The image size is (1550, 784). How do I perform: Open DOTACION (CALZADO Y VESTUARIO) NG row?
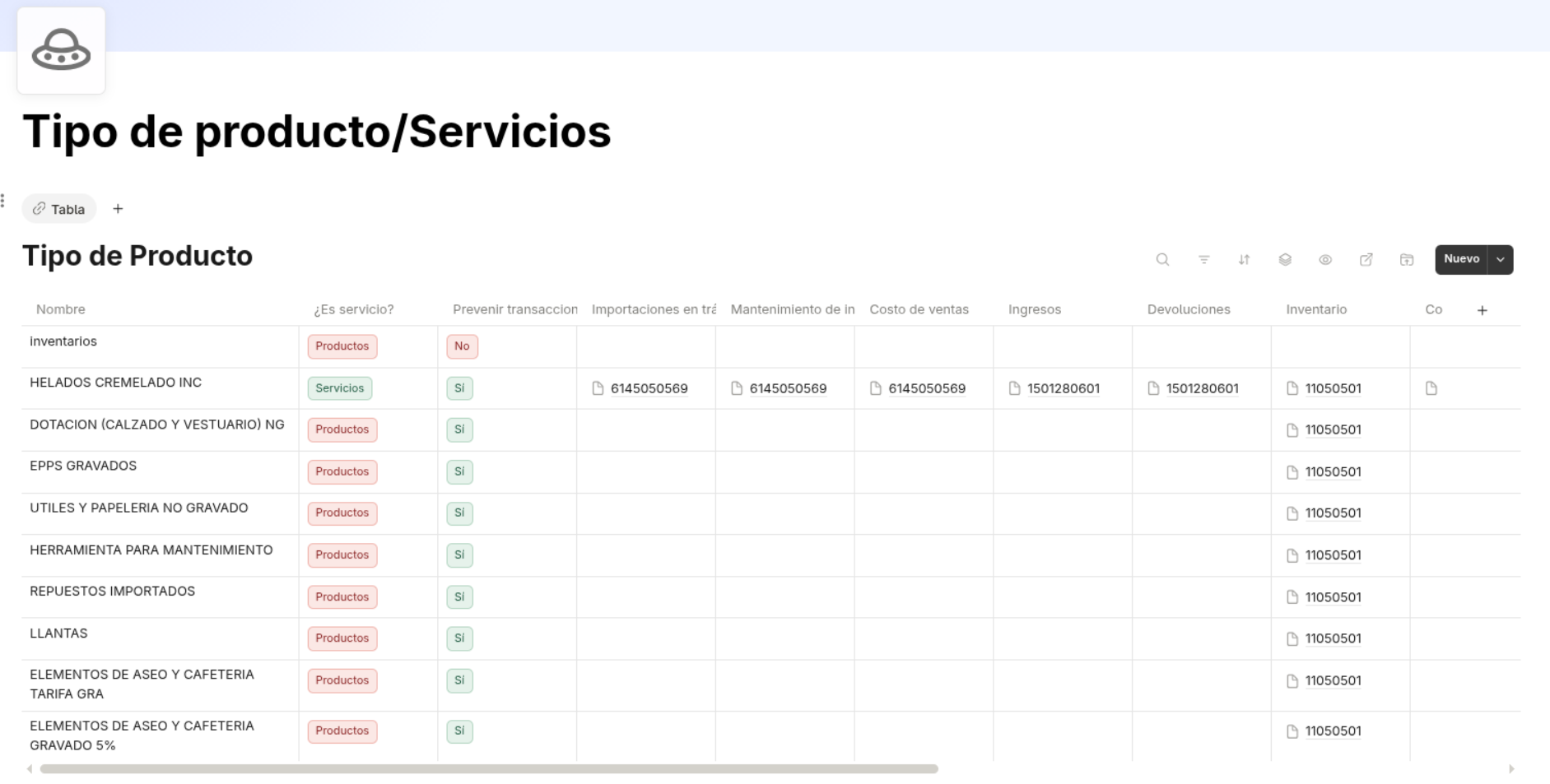pyautogui.click(x=157, y=424)
